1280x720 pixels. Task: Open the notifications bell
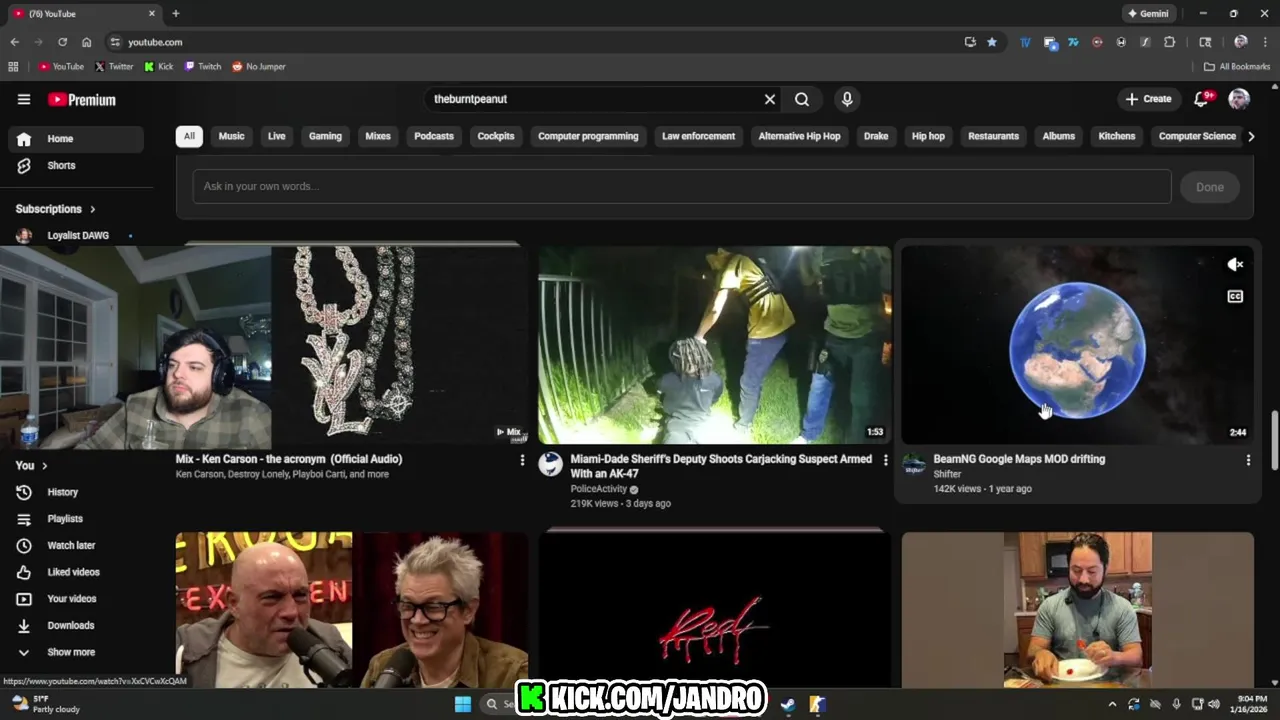(x=1201, y=99)
